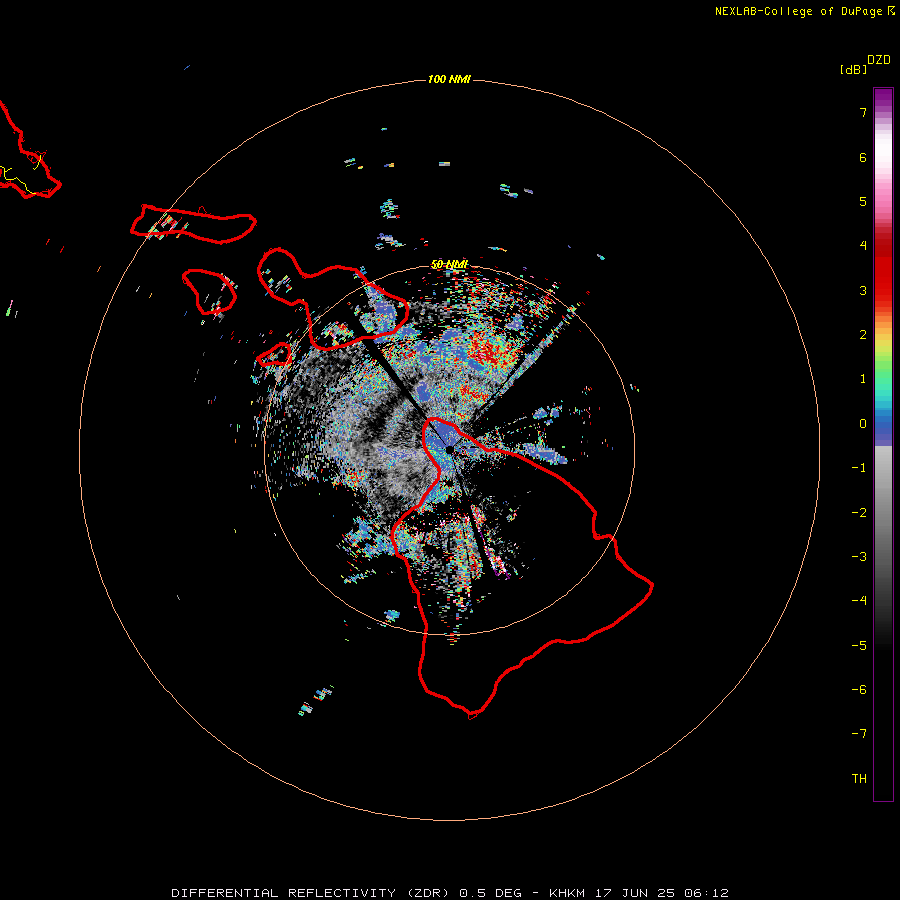Click the black radar site dot at the map center
This screenshot has width=900, height=900.
449,449
